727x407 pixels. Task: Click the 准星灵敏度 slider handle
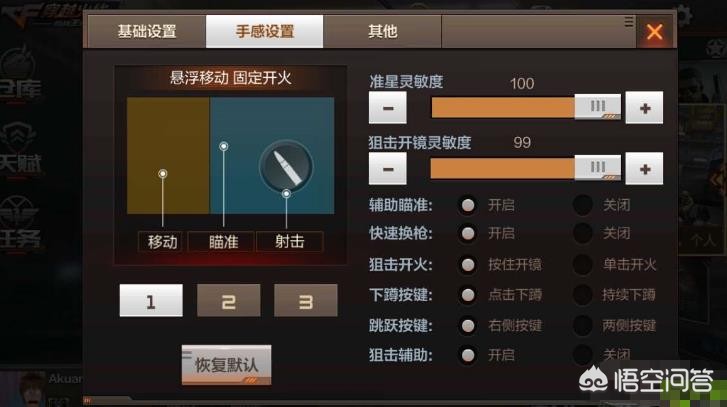pyautogui.click(x=598, y=107)
